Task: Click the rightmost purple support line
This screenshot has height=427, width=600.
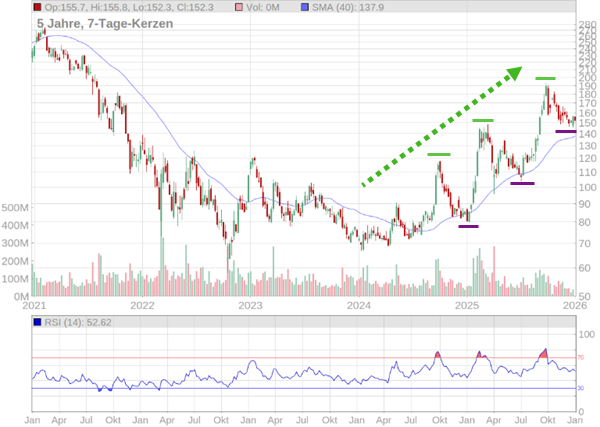Action: click(565, 131)
